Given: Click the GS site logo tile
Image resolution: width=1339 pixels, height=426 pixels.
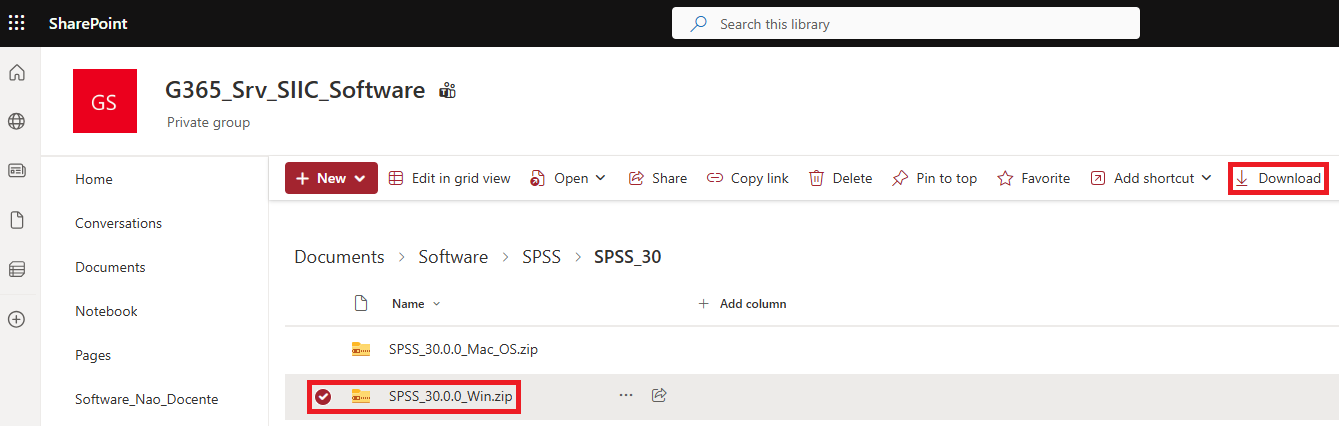Looking at the screenshot, I should pyautogui.click(x=104, y=101).
